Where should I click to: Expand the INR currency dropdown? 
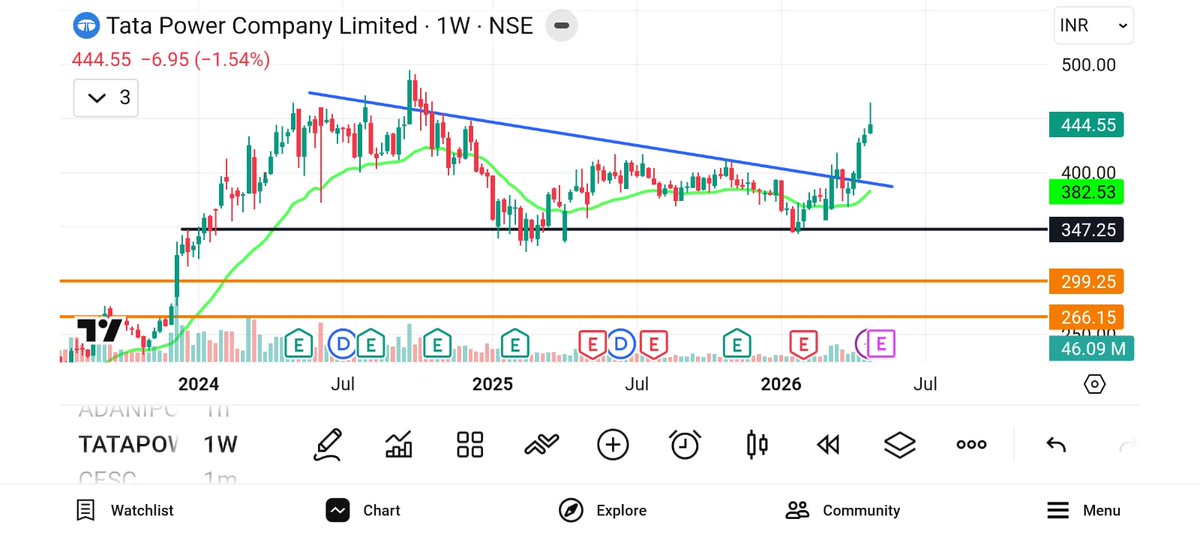point(1094,26)
